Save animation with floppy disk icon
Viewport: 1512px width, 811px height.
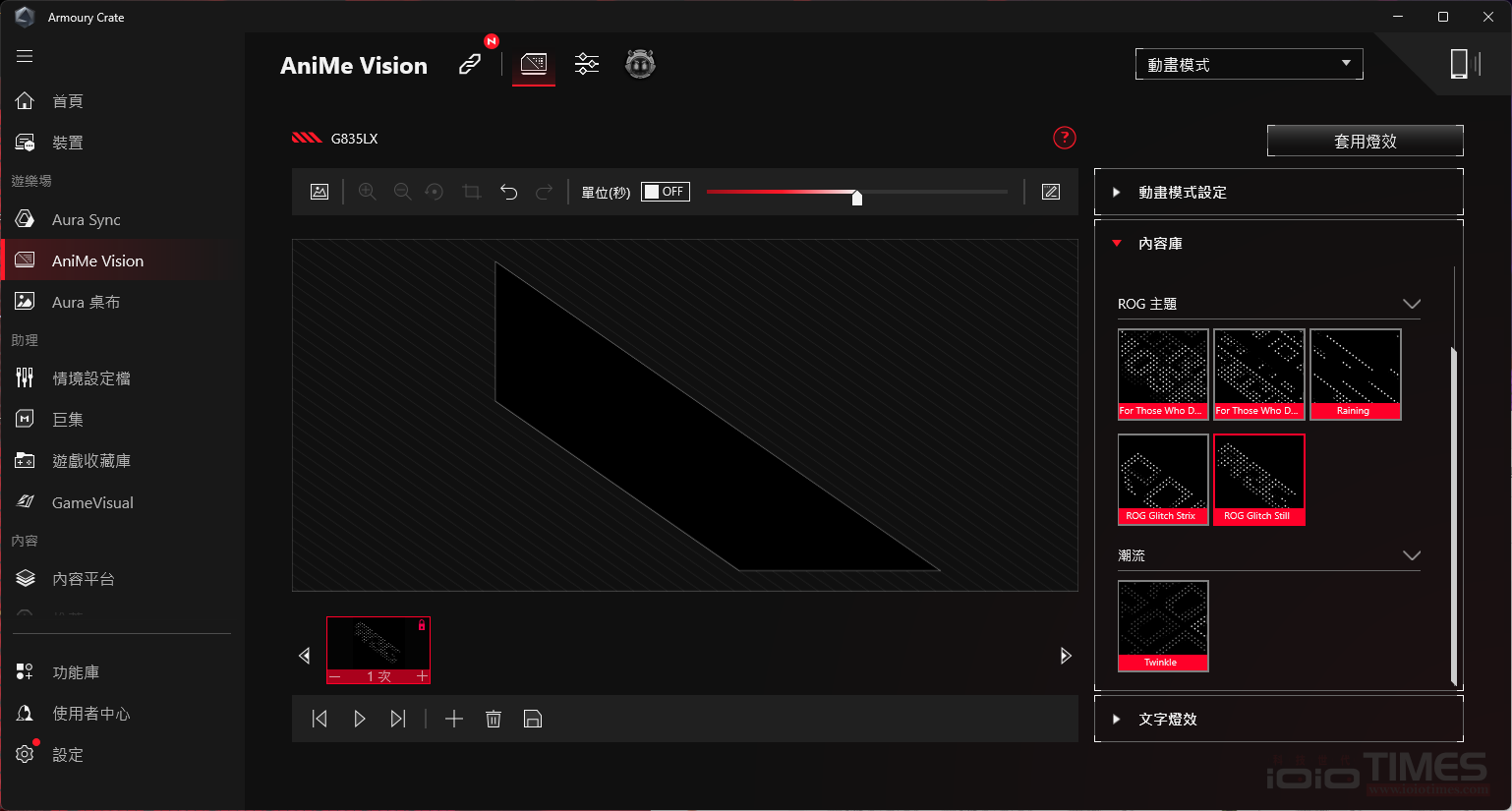[533, 719]
